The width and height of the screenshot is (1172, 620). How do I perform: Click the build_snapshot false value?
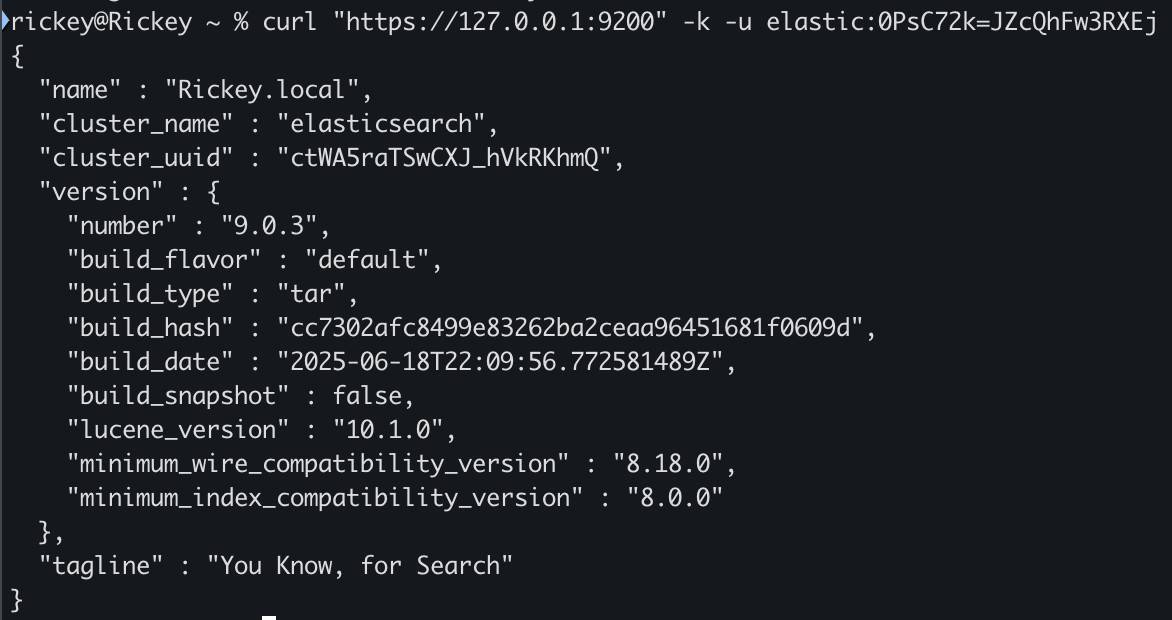tap(366, 396)
